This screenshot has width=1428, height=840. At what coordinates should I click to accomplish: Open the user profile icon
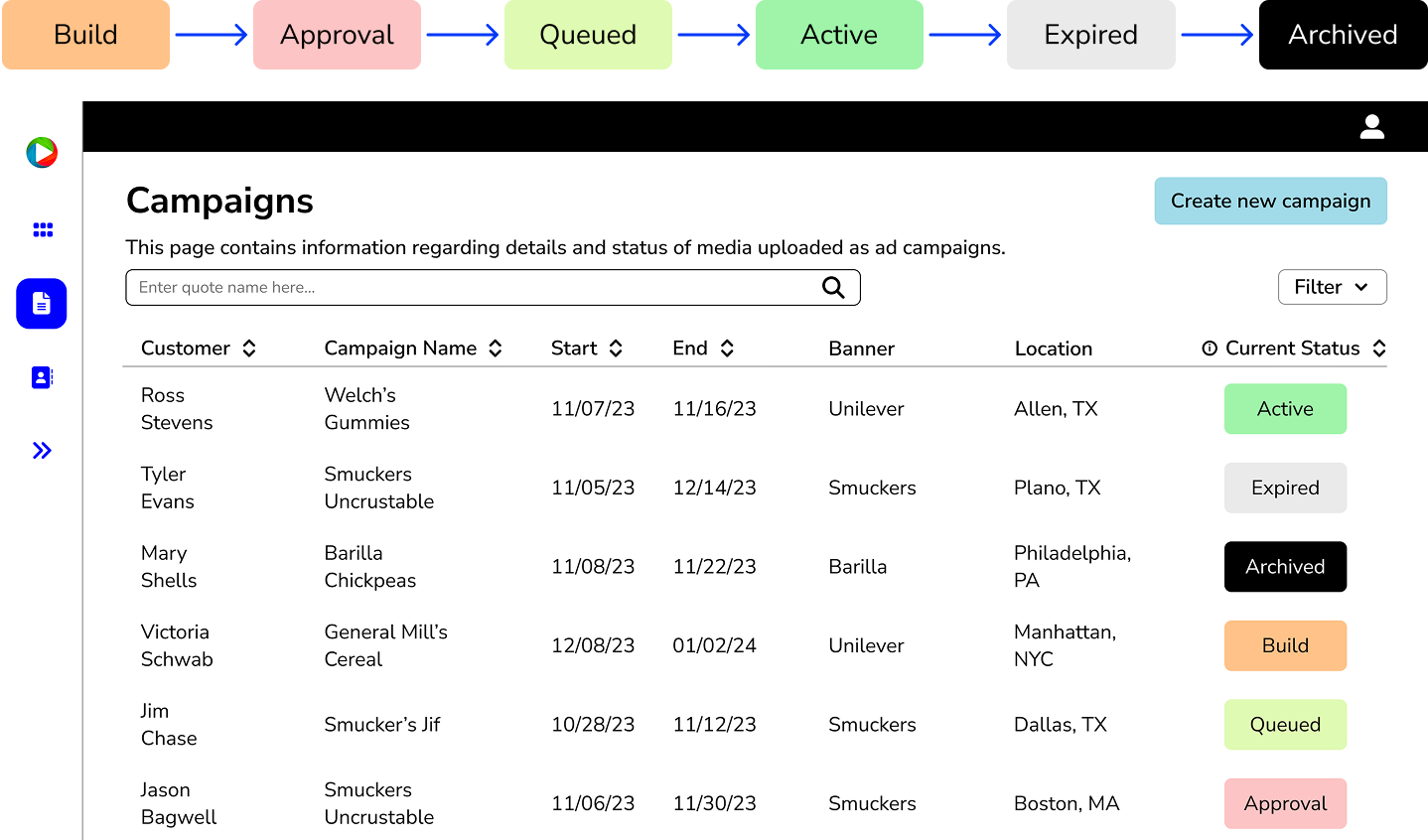click(x=1372, y=127)
